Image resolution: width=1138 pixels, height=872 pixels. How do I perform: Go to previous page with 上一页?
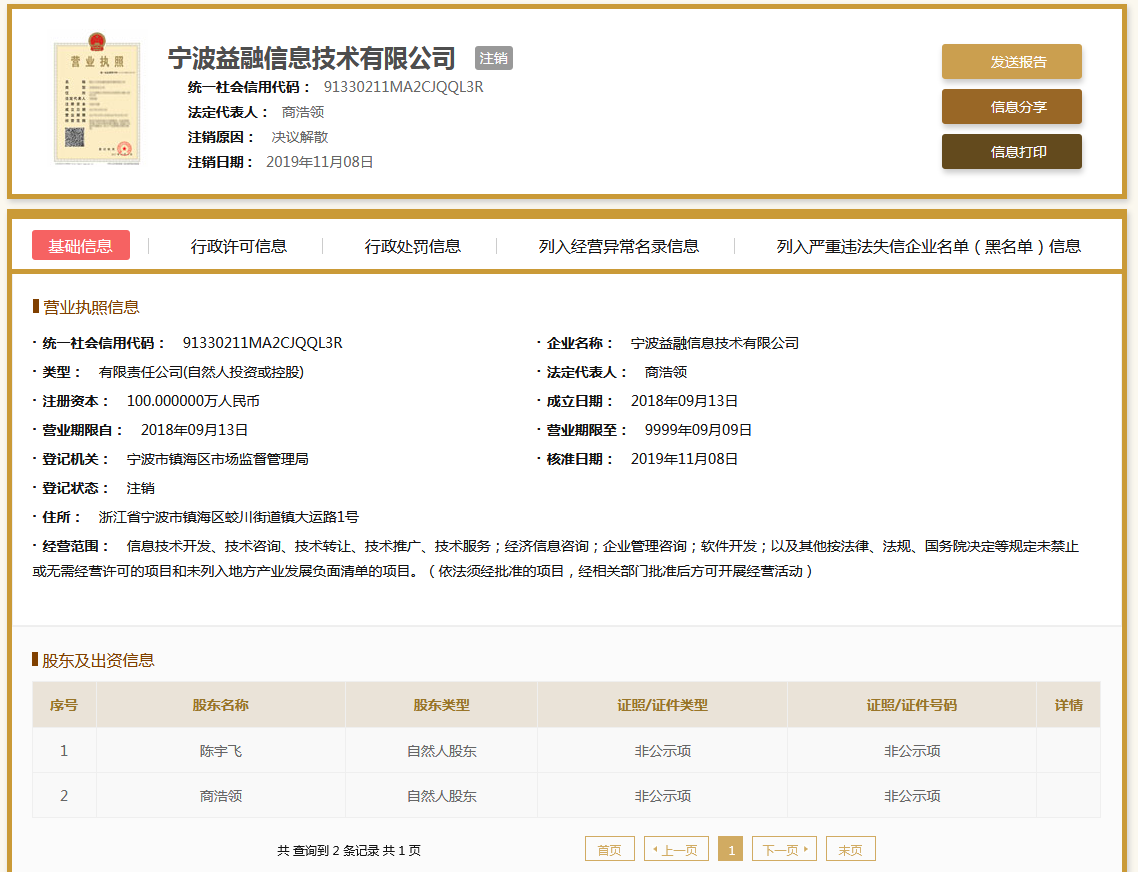[677, 850]
